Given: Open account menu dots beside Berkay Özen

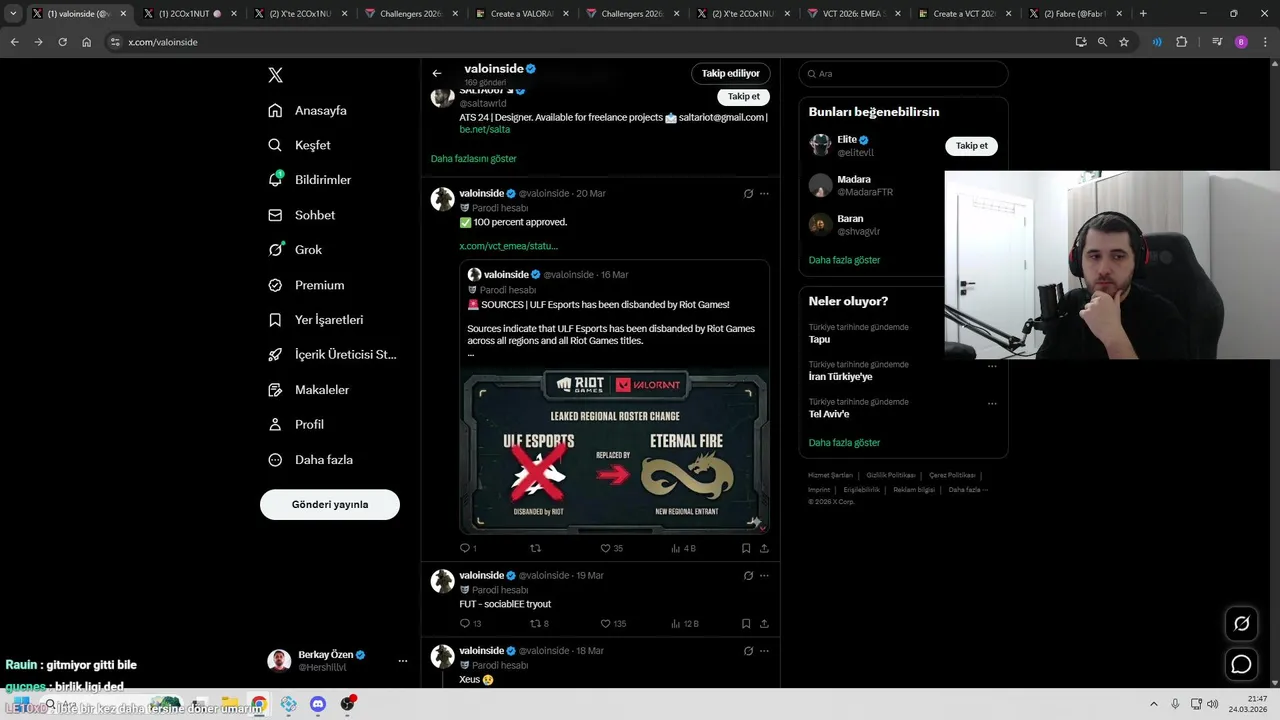Looking at the screenshot, I should (403, 661).
